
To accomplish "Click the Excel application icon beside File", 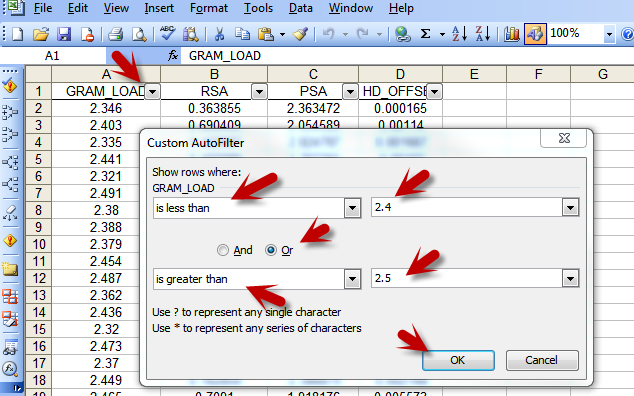I will pyautogui.click(x=16, y=8).
